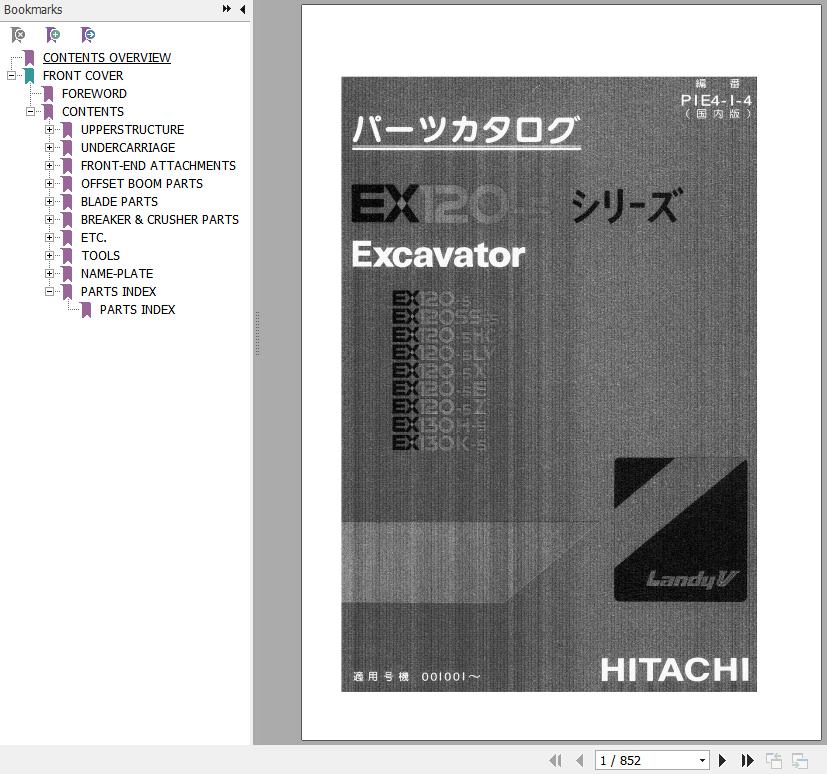Select the UPPERSTRUCTURE bookmark label
This screenshot has width=827, height=774.
(x=132, y=129)
